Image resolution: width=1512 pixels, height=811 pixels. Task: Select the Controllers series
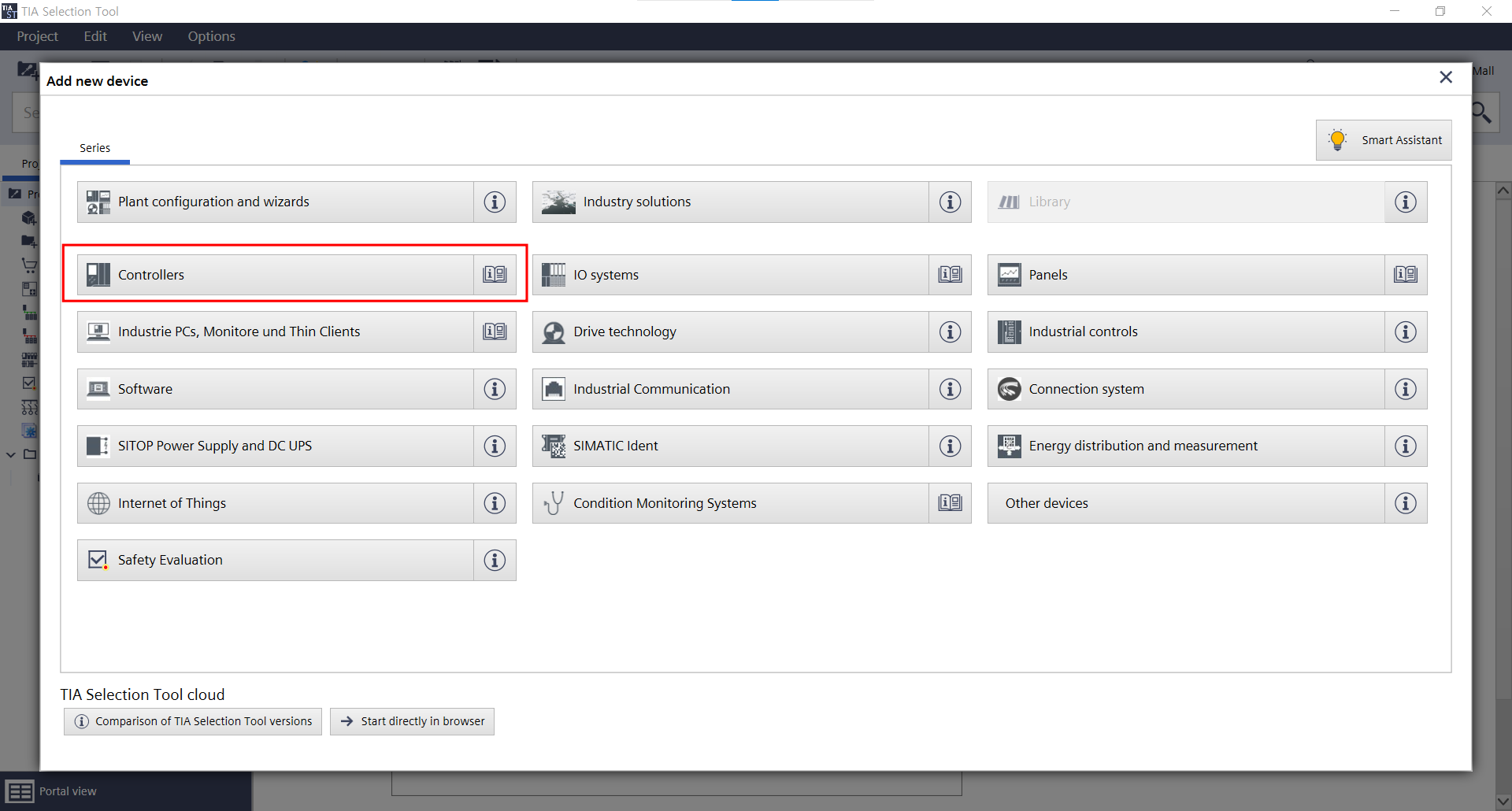(276, 275)
